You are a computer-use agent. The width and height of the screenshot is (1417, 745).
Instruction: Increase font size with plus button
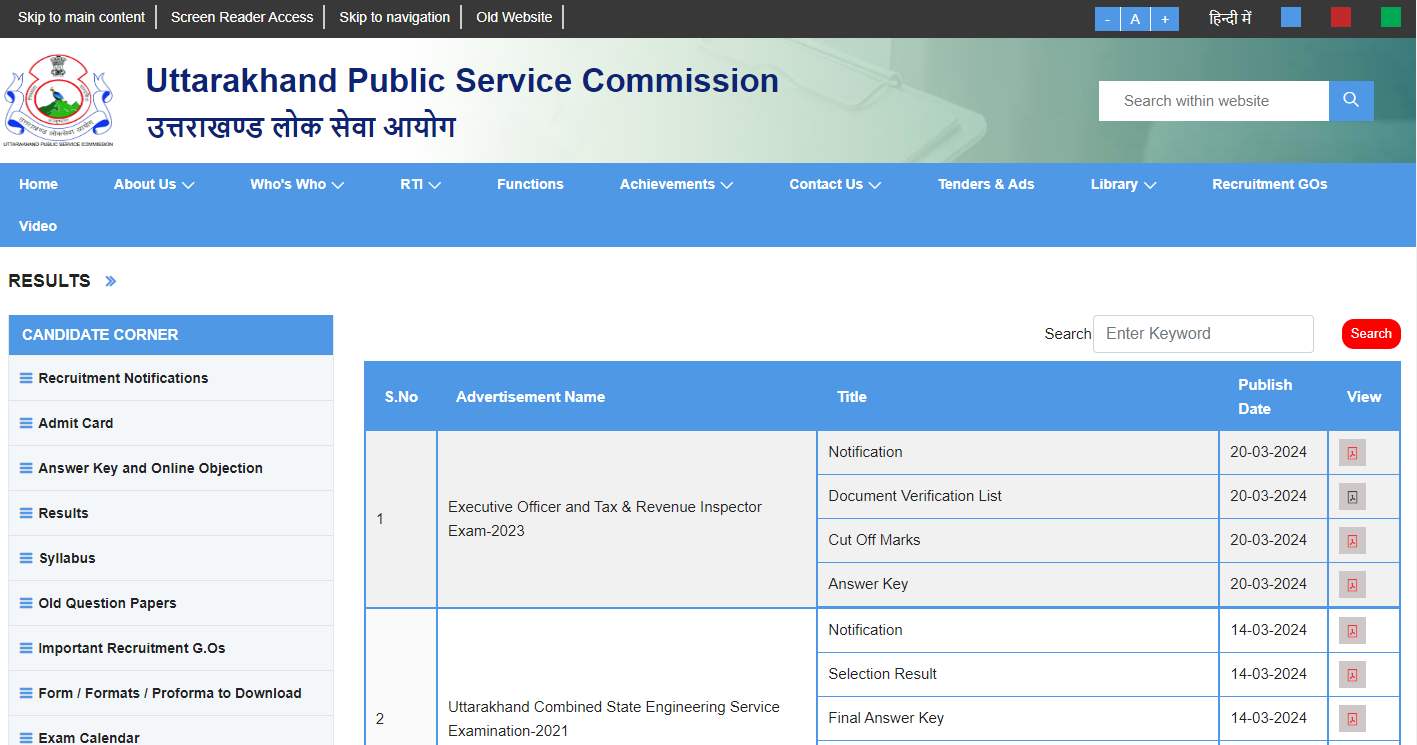(1165, 19)
